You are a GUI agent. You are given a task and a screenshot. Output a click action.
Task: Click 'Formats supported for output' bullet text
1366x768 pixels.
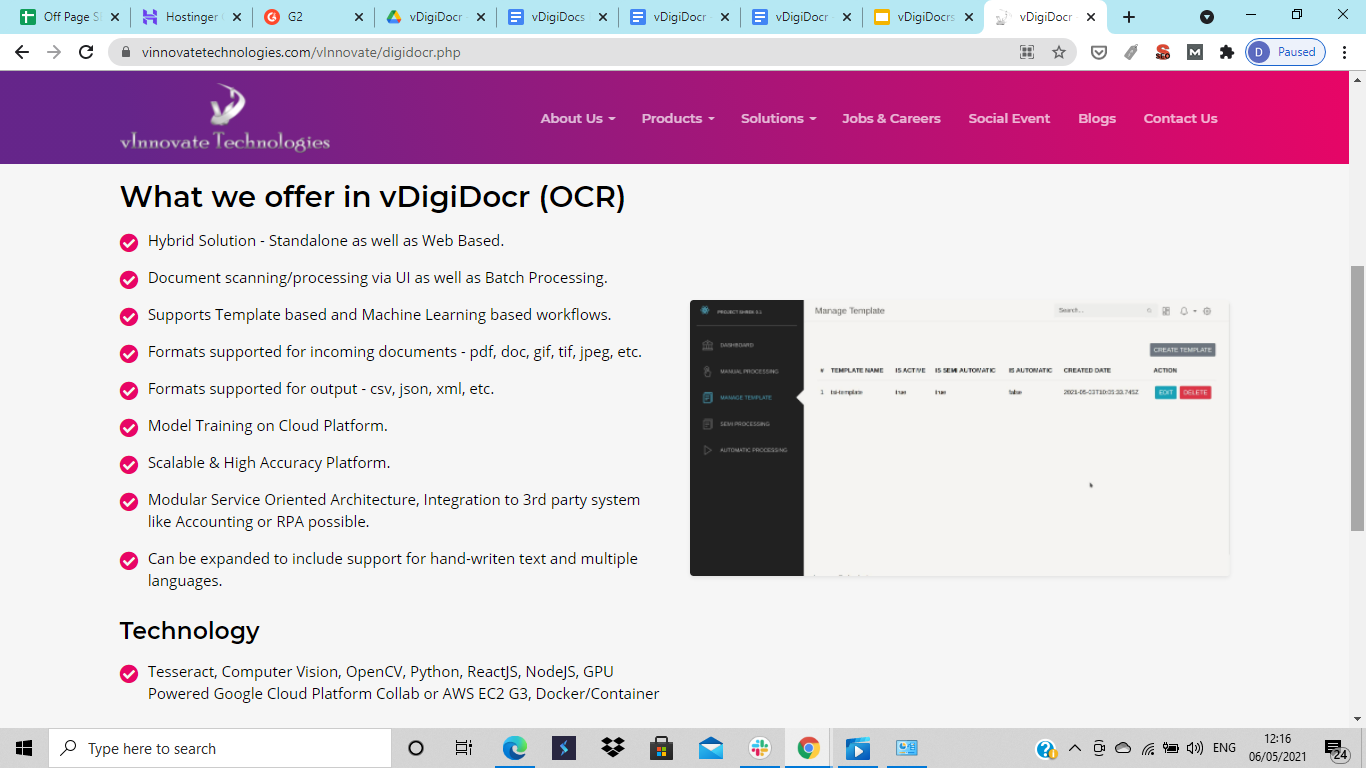click(x=321, y=389)
